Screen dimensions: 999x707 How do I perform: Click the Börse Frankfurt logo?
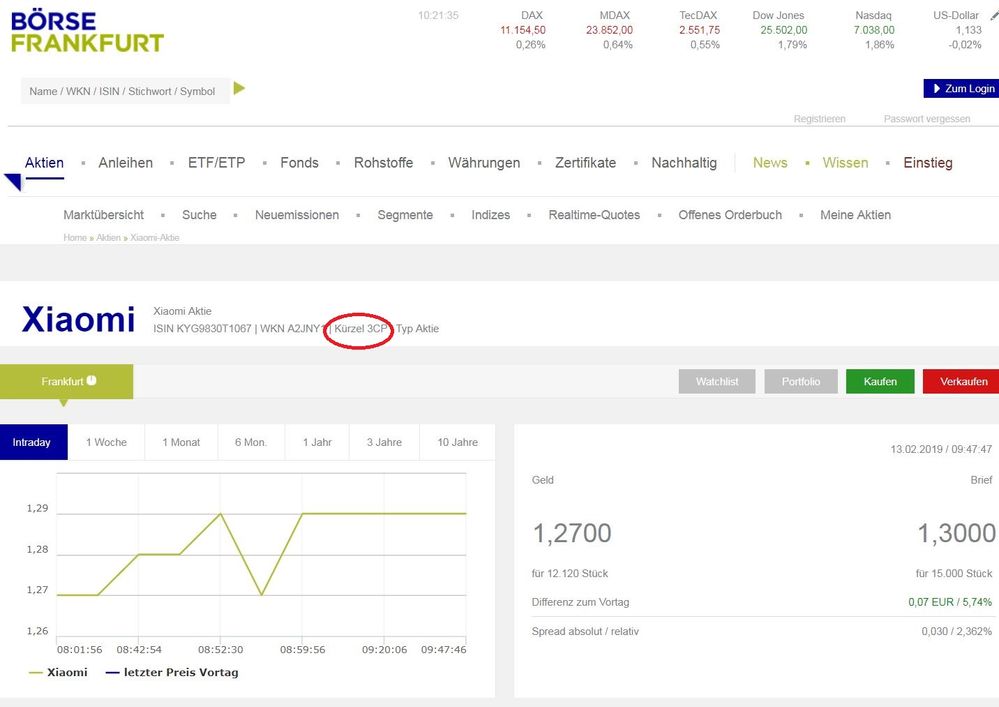pos(87,32)
